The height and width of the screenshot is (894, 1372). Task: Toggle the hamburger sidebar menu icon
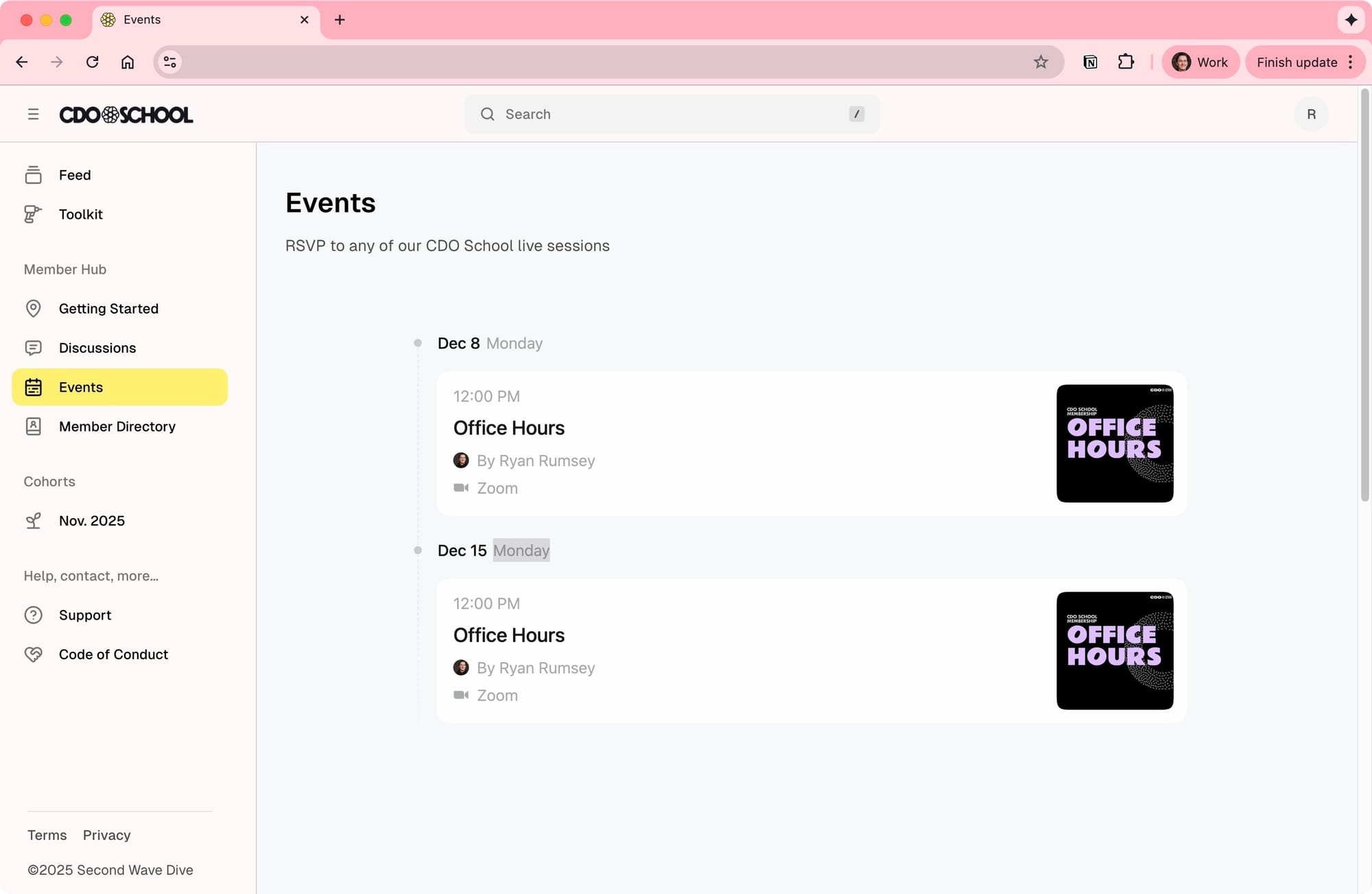coord(33,114)
